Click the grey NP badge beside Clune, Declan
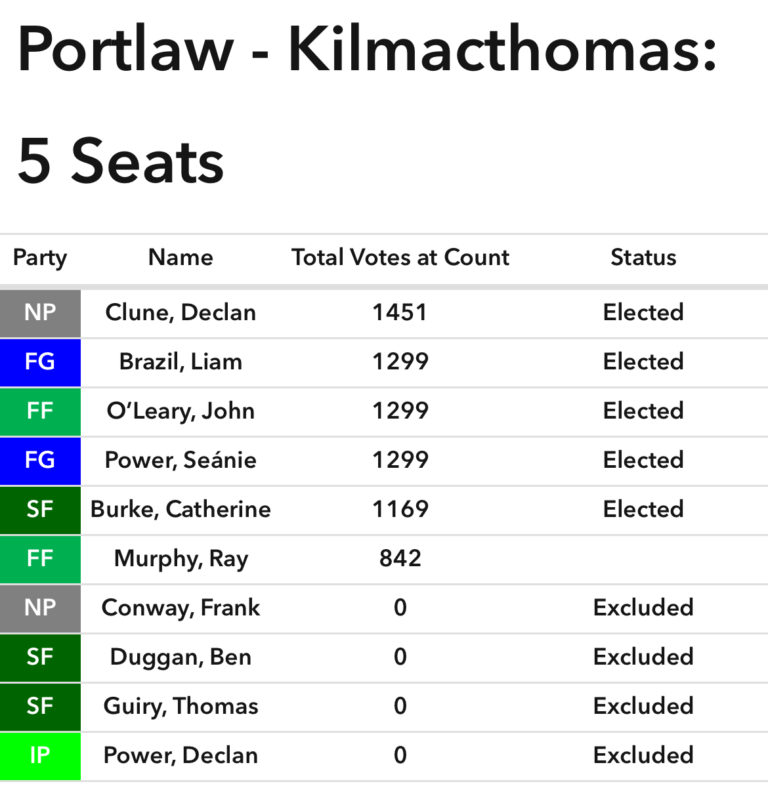This screenshot has width=768, height=788. click(x=40, y=313)
